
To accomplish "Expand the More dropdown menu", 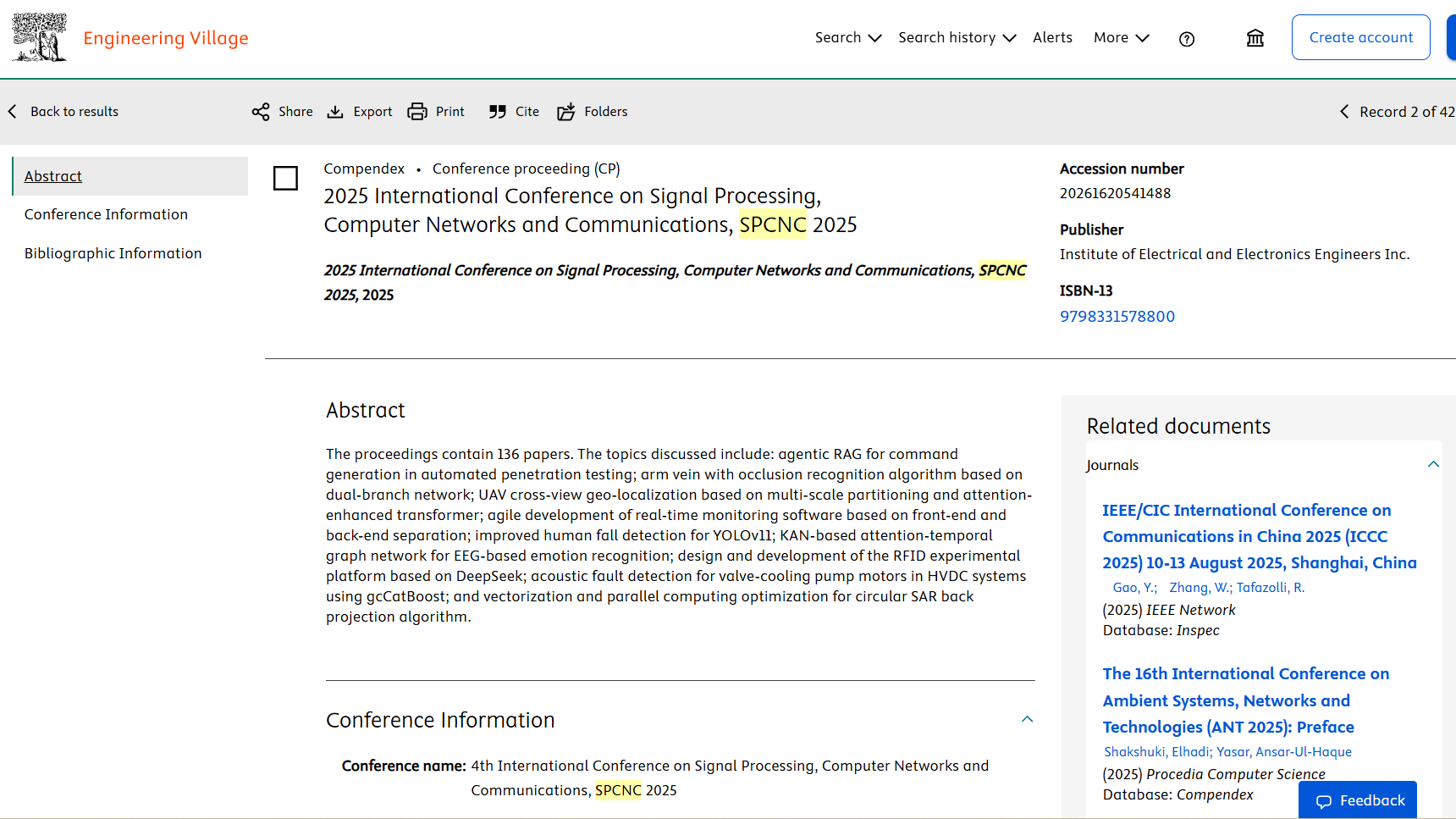I will click(x=1122, y=38).
